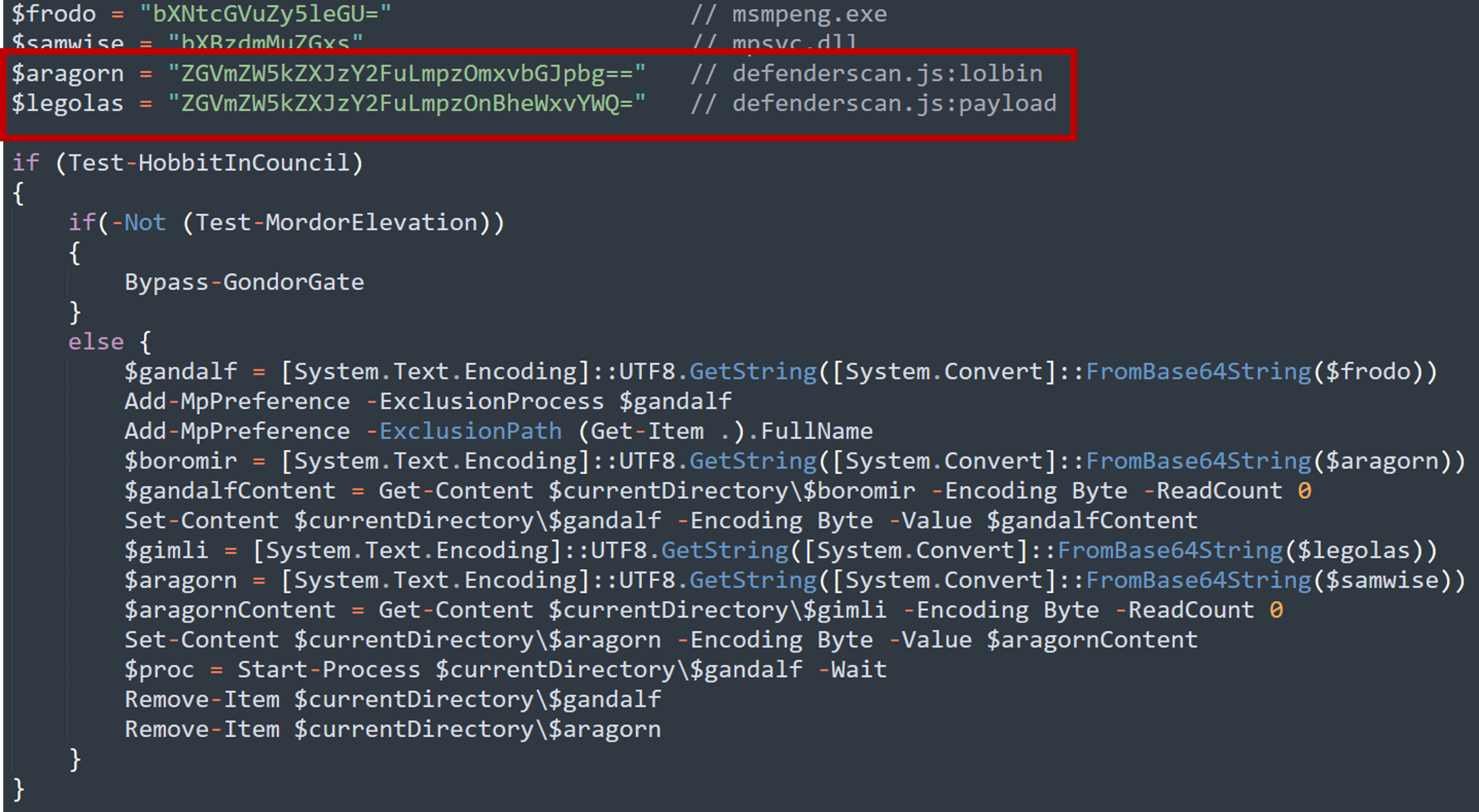
Task: Click Add-MpPreference -ExclusionProcess line
Action: click(x=428, y=401)
